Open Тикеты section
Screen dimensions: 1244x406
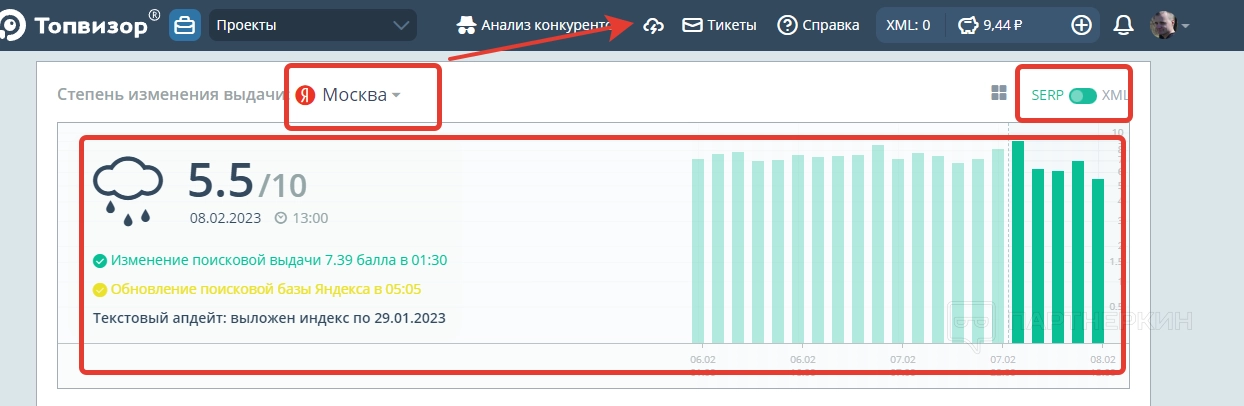click(x=719, y=25)
